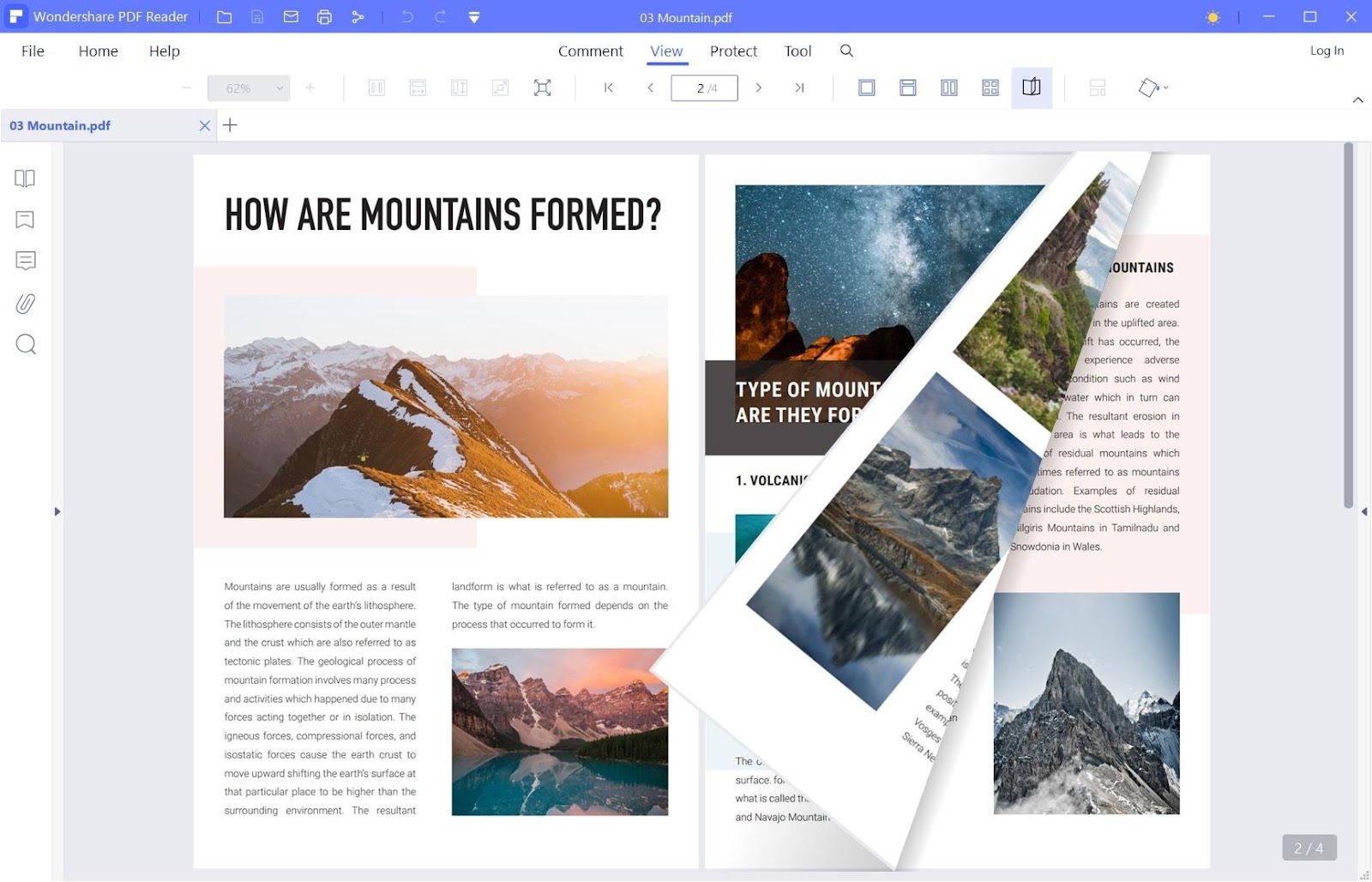Expand the right panel arrow
The height and width of the screenshot is (882, 1372).
tap(1364, 511)
